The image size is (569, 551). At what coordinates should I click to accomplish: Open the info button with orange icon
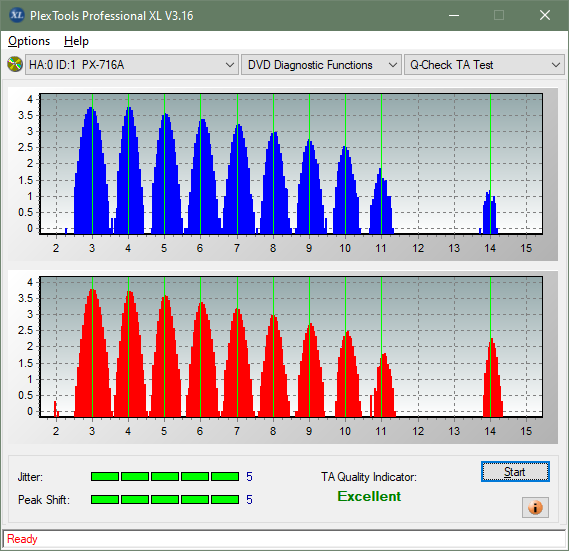point(535,507)
